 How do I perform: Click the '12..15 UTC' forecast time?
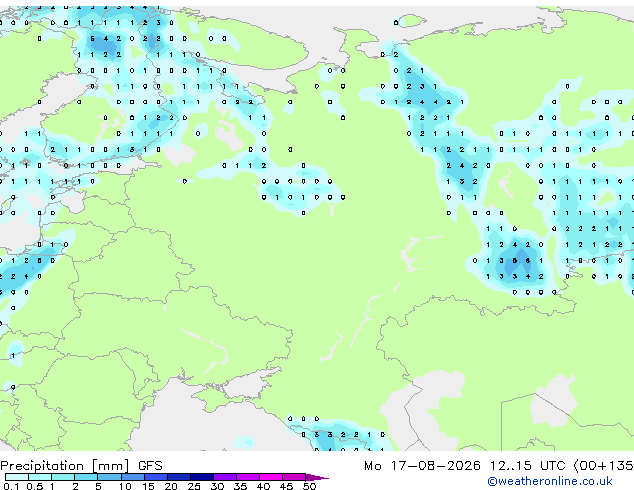click(527, 466)
